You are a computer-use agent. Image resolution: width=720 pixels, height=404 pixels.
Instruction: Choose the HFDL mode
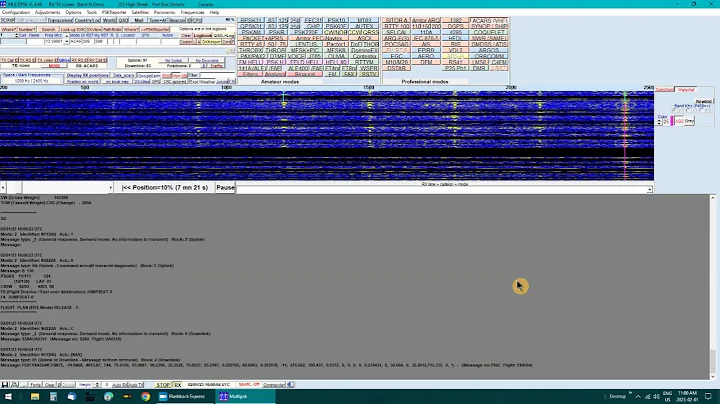click(x=455, y=38)
